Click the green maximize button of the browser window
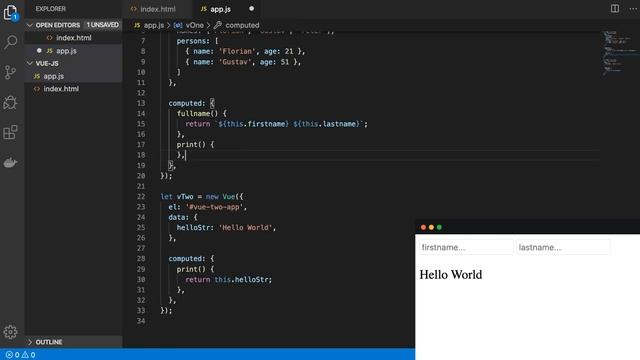 (x=439, y=227)
